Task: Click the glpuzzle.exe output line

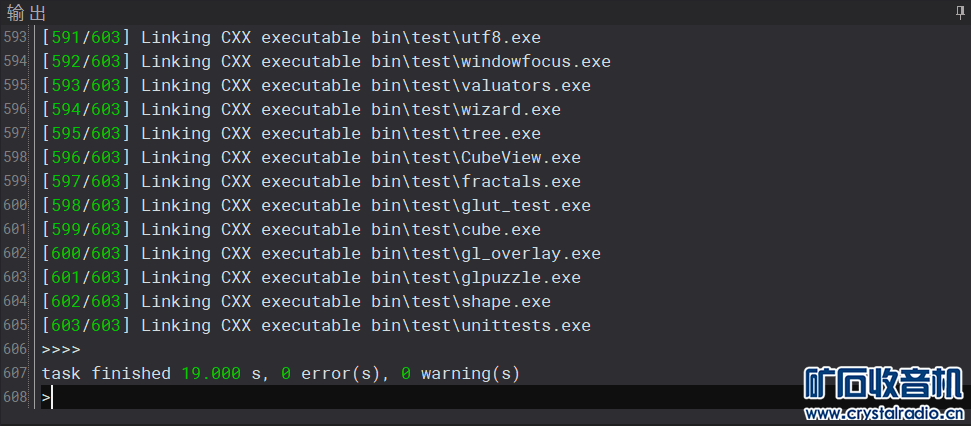Action: click(311, 278)
